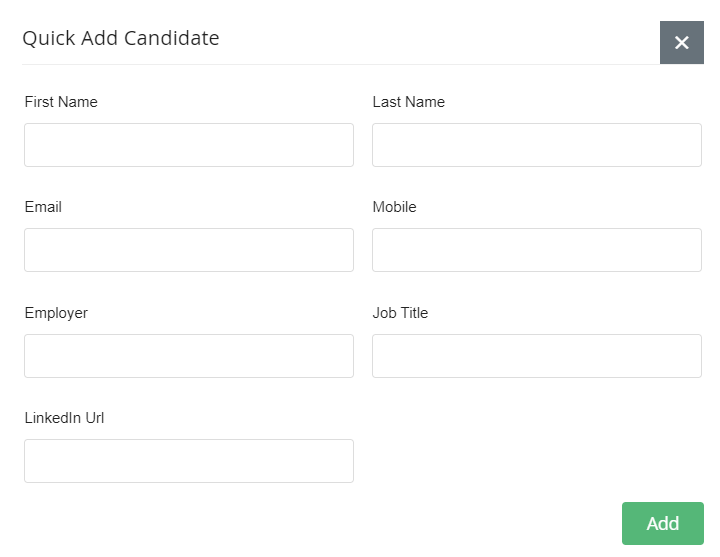Click the Job Title label
The height and width of the screenshot is (557, 720).
point(400,313)
